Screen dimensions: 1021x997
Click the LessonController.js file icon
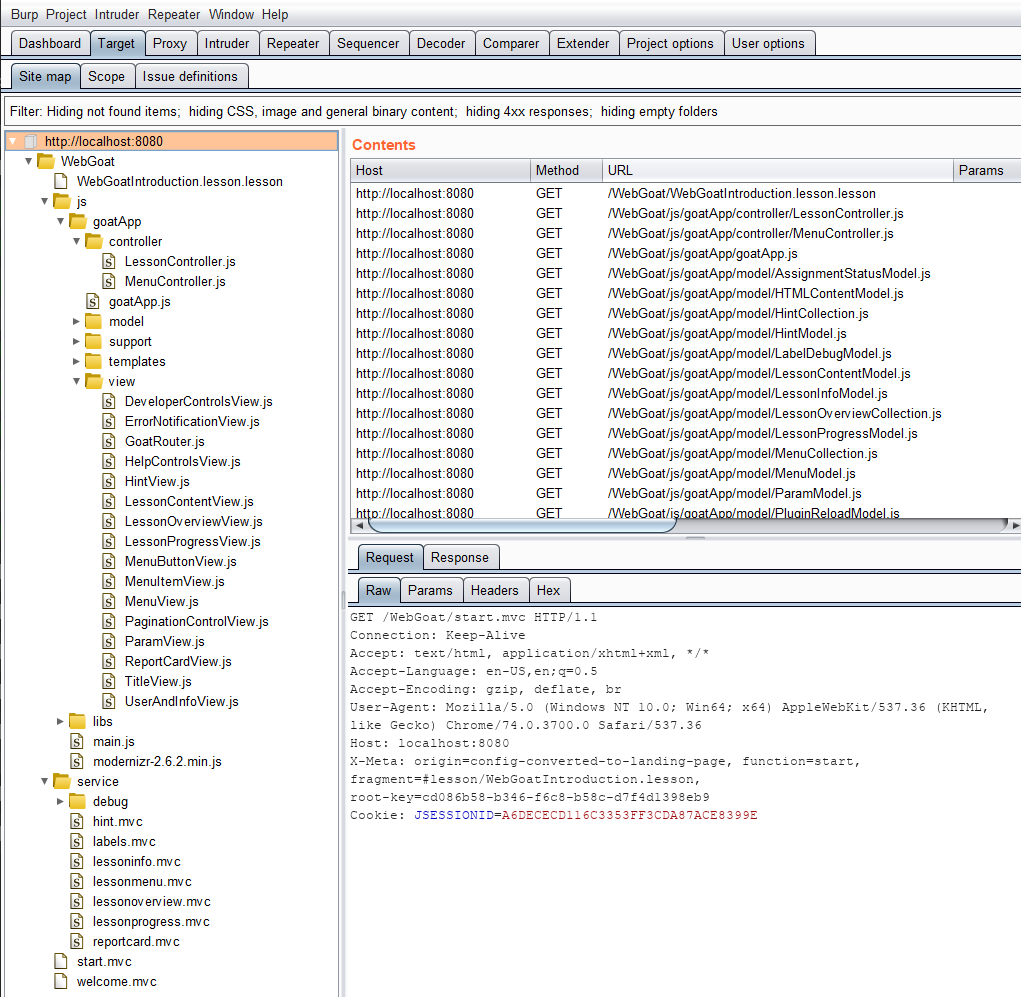coord(109,261)
